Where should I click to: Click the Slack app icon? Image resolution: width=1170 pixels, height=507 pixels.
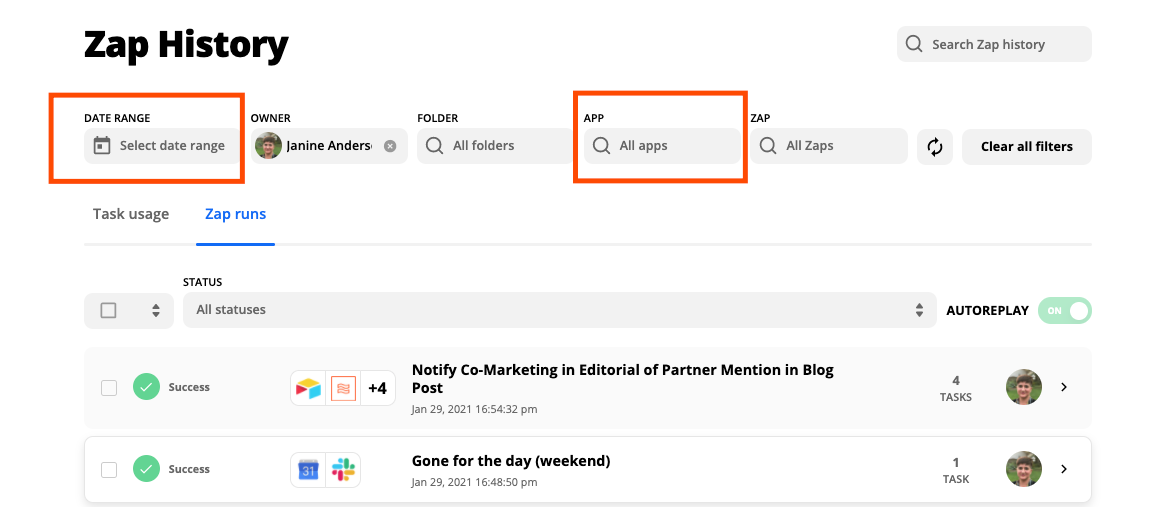click(343, 469)
